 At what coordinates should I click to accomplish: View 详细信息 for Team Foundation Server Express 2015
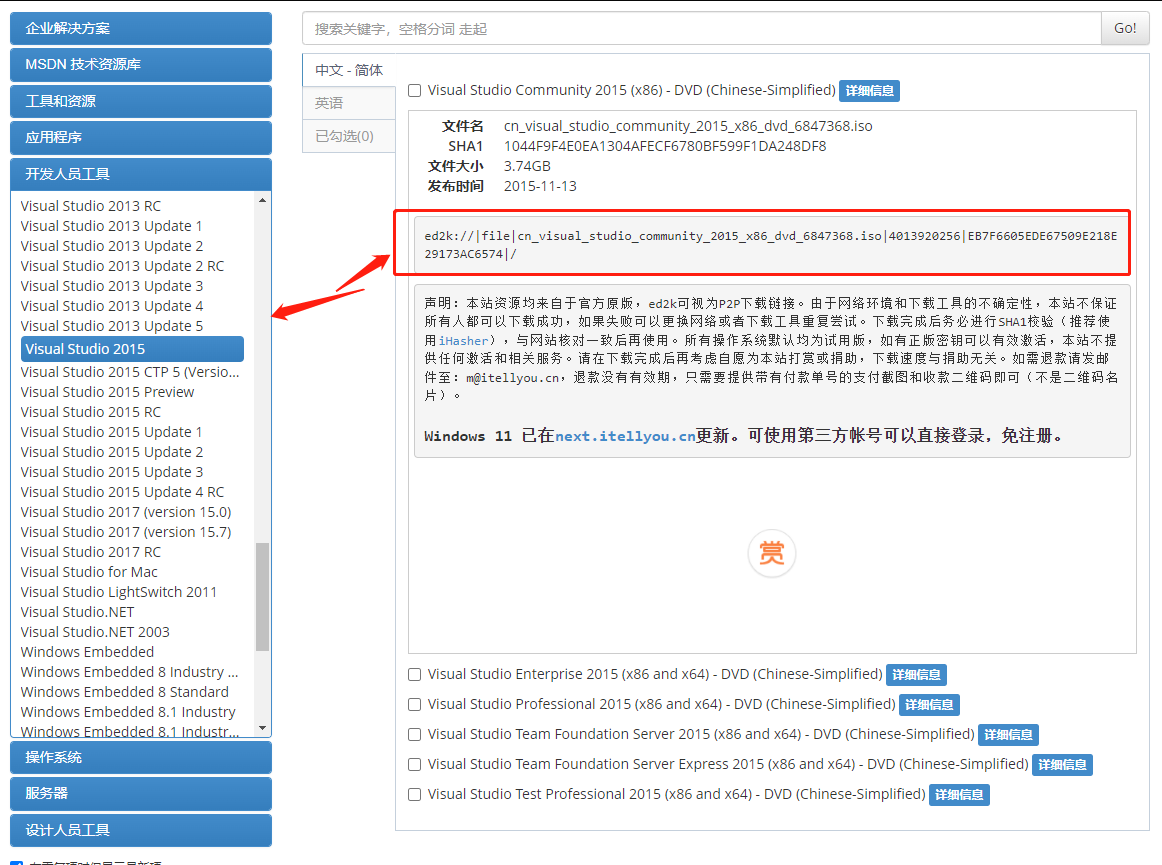tap(1062, 764)
